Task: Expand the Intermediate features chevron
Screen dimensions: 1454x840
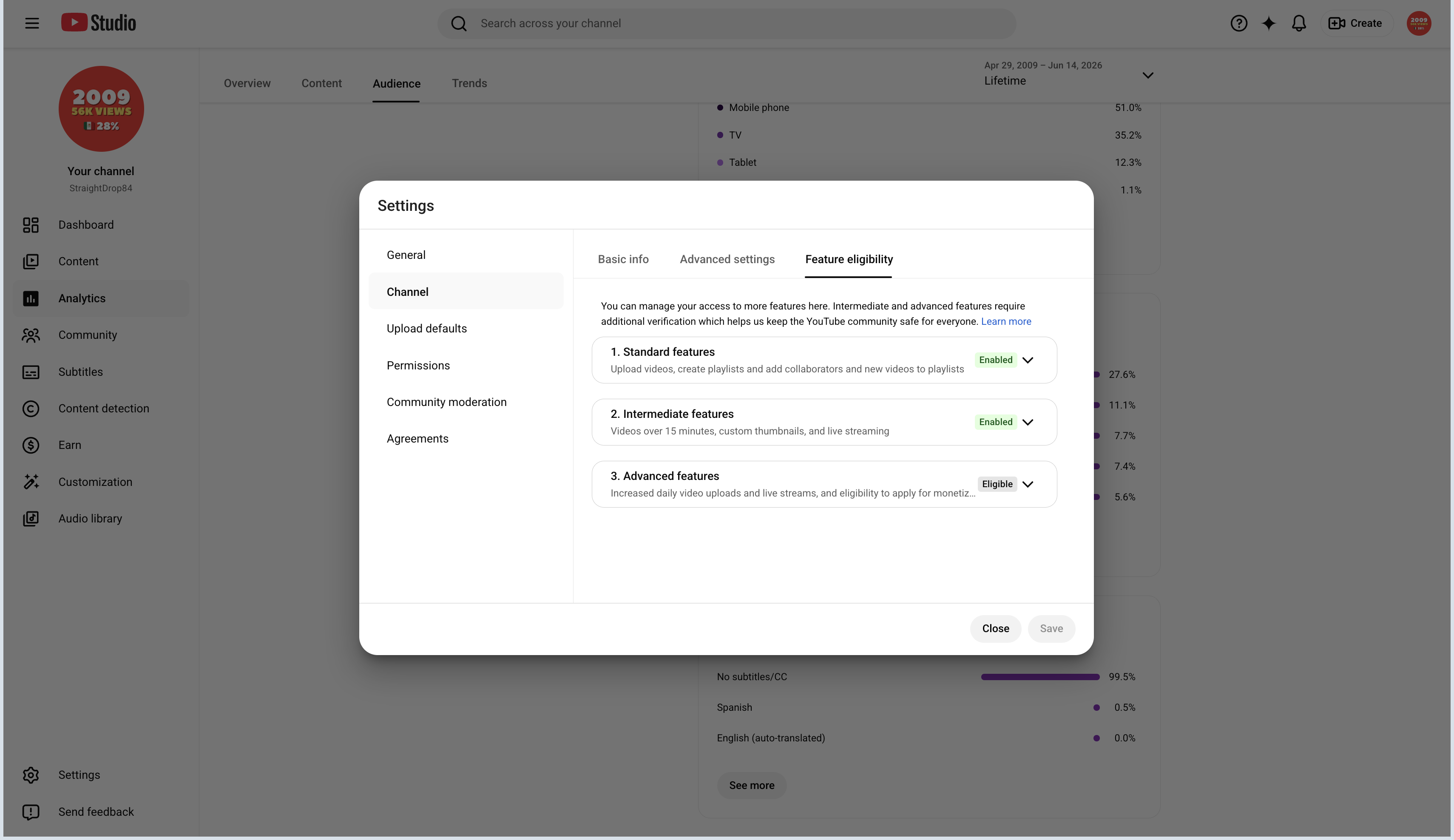Action: tap(1027, 422)
